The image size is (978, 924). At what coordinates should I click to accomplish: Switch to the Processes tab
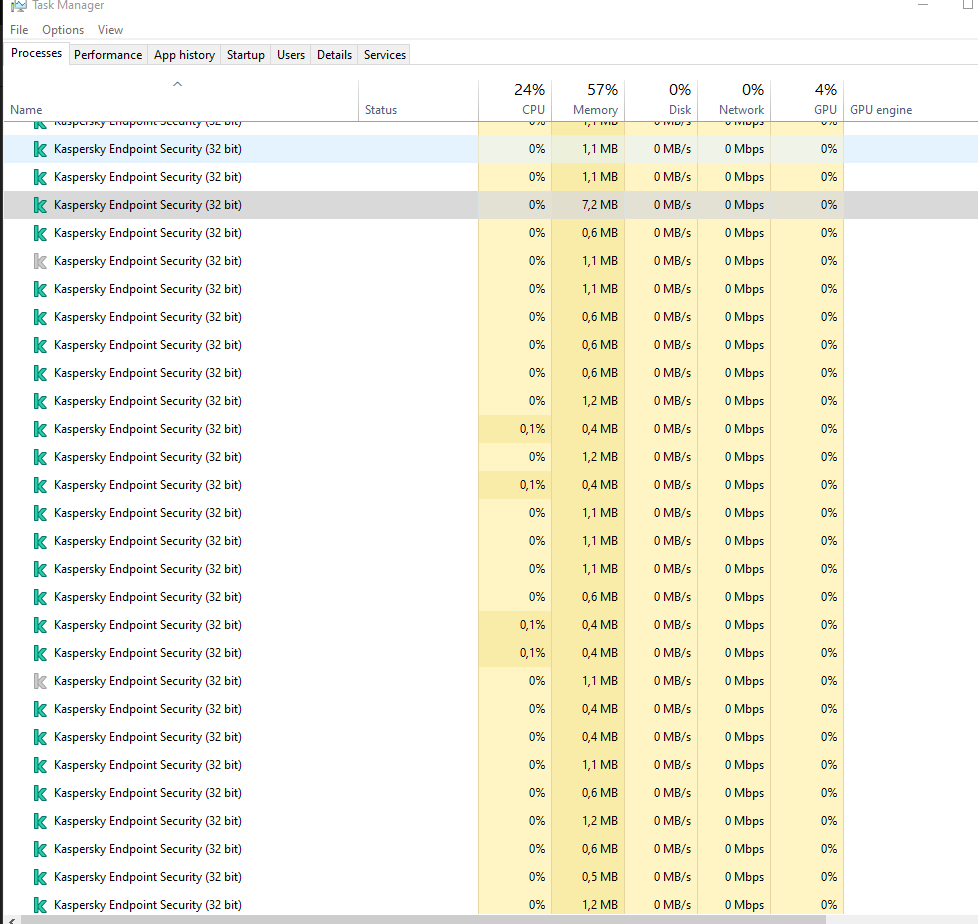coord(37,54)
